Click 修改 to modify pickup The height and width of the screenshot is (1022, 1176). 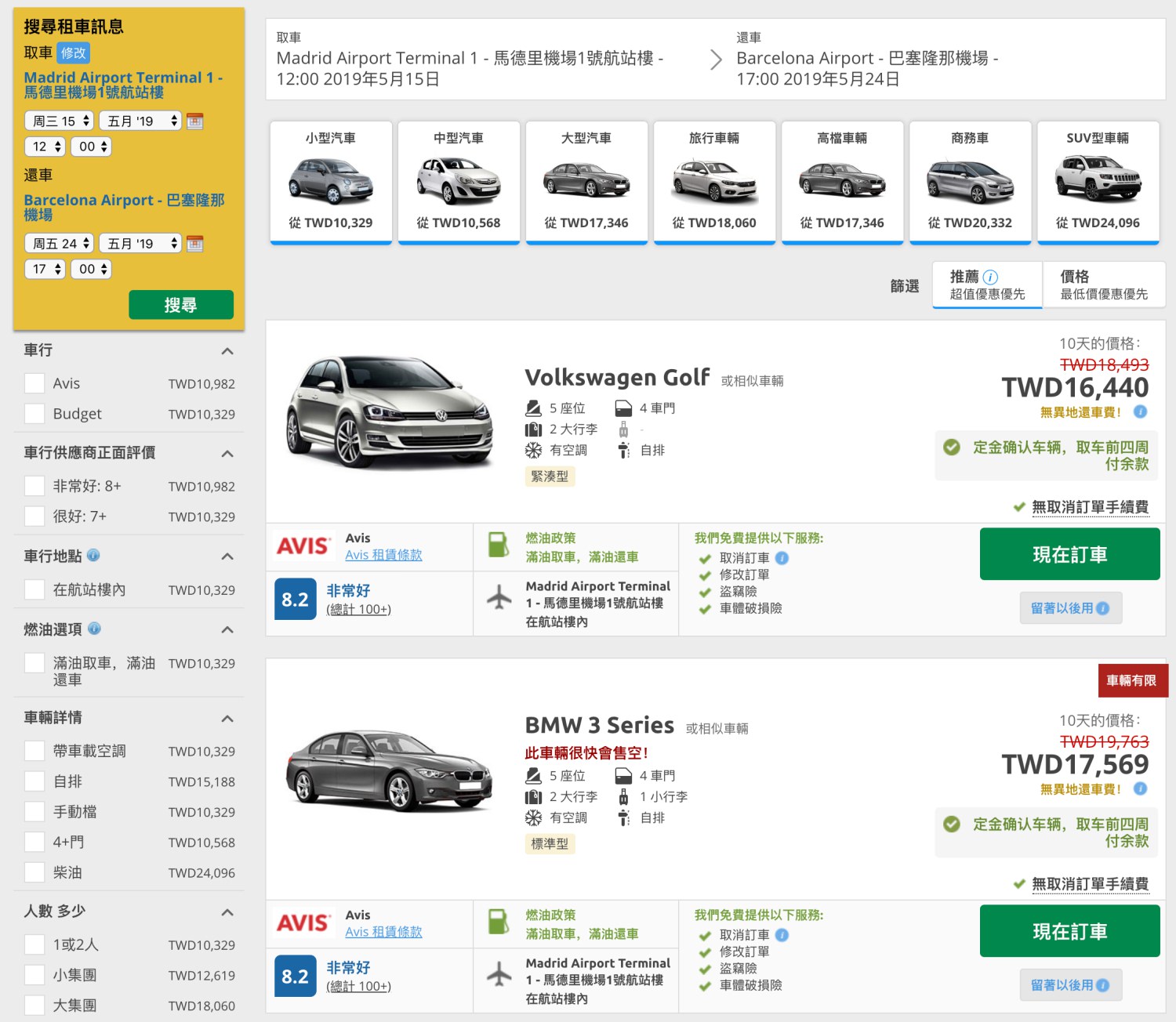click(74, 53)
